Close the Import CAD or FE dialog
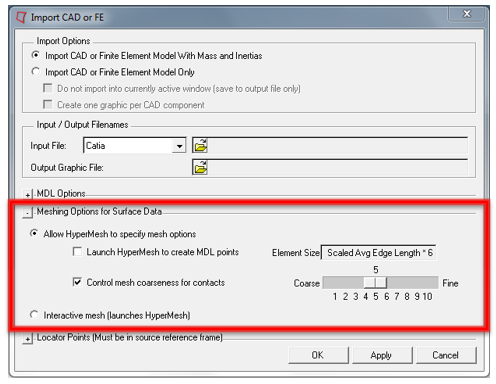 pyautogui.click(x=467, y=14)
